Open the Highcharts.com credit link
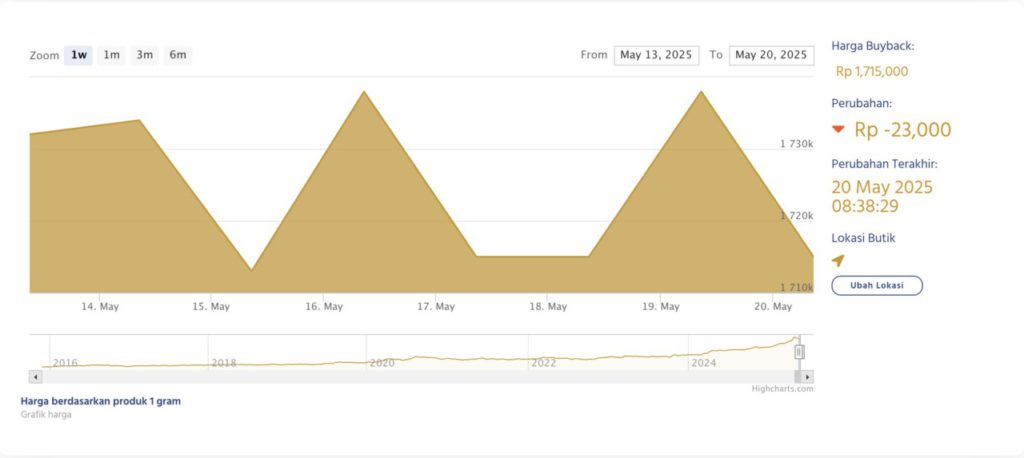This screenshot has height=458, width=1024. pos(782,389)
